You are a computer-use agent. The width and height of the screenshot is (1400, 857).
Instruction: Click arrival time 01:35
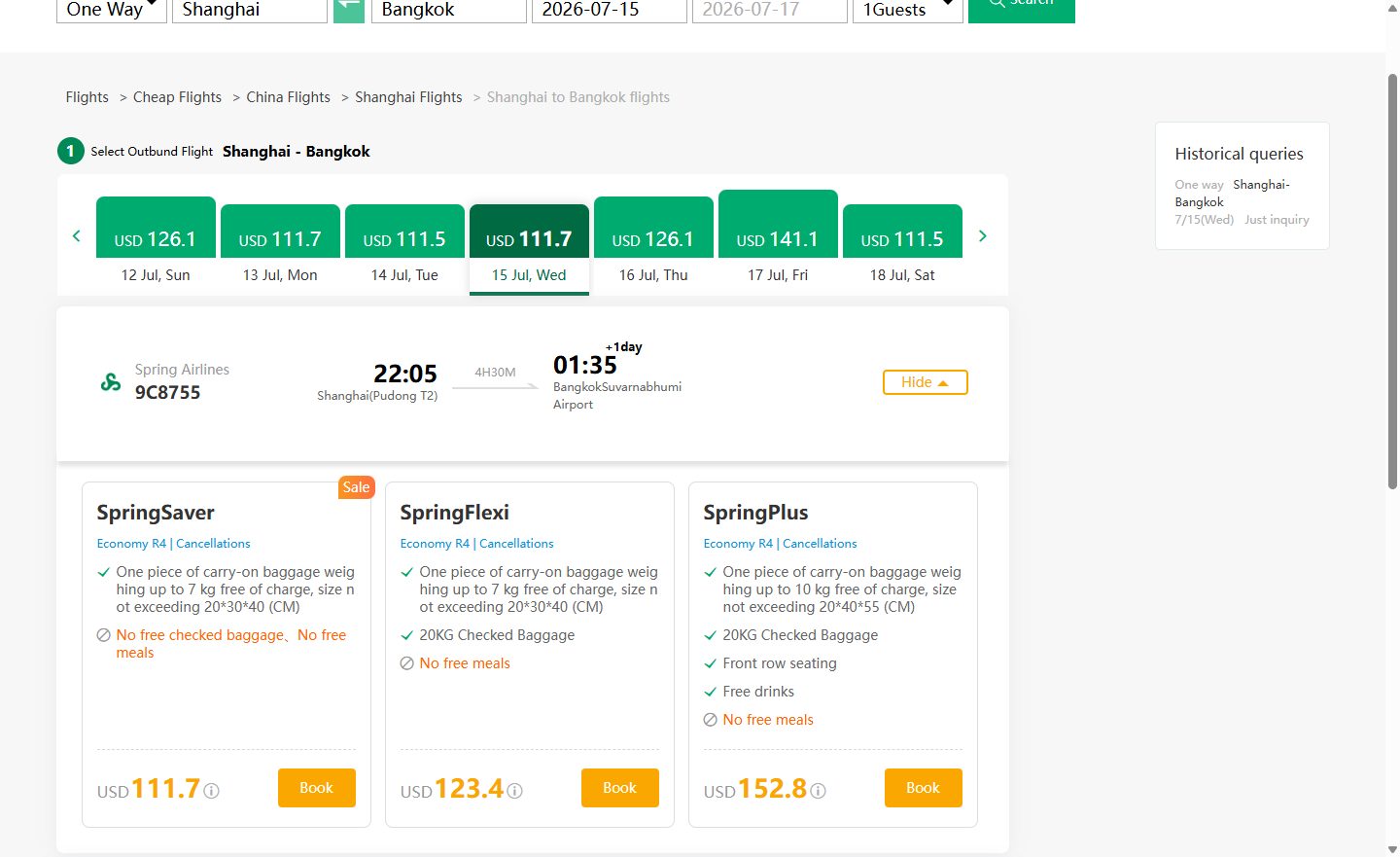(585, 365)
